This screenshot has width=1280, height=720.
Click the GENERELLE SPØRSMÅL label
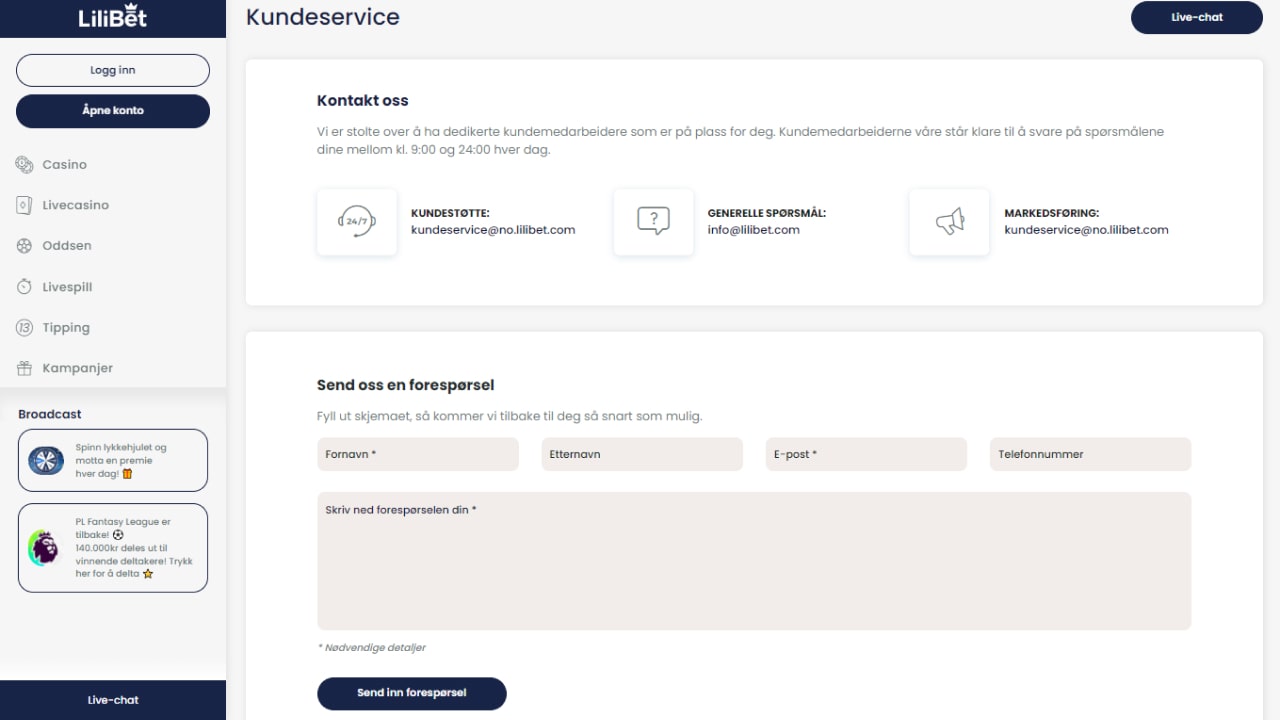pyautogui.click(x=767, y=213)
